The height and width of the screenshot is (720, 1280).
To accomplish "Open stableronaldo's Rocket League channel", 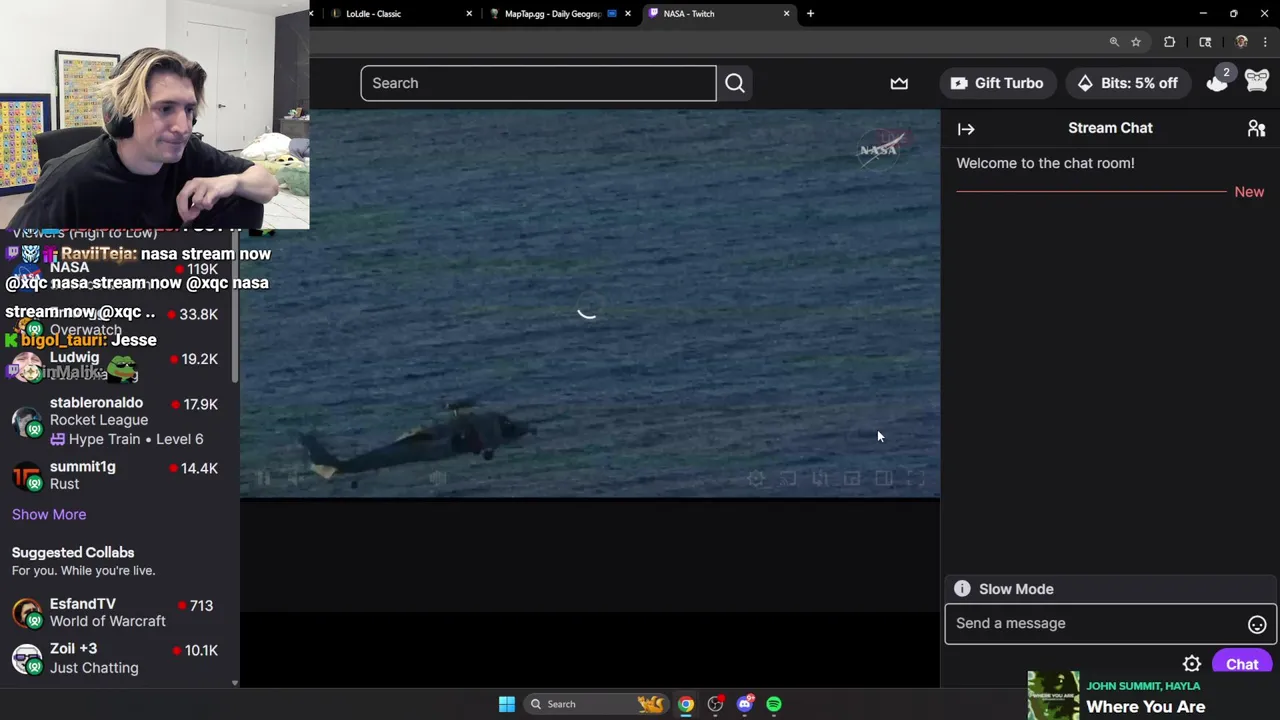I will (x=120, y=421).
